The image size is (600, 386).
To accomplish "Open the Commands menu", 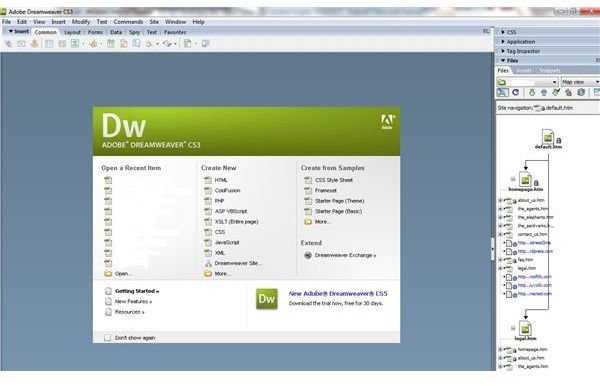I will tap(128, 22).
